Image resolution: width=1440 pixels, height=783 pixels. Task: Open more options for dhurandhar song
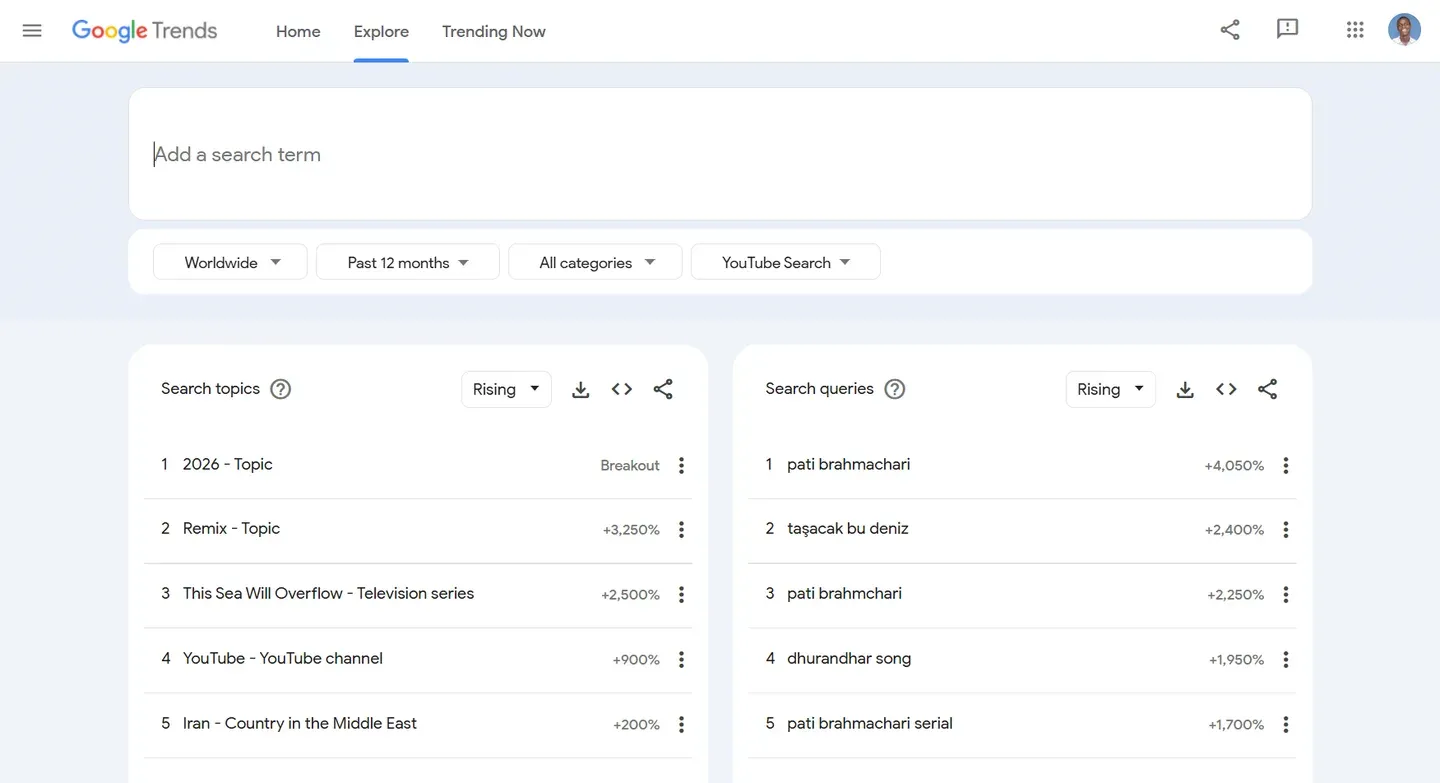pos(1286,660)
